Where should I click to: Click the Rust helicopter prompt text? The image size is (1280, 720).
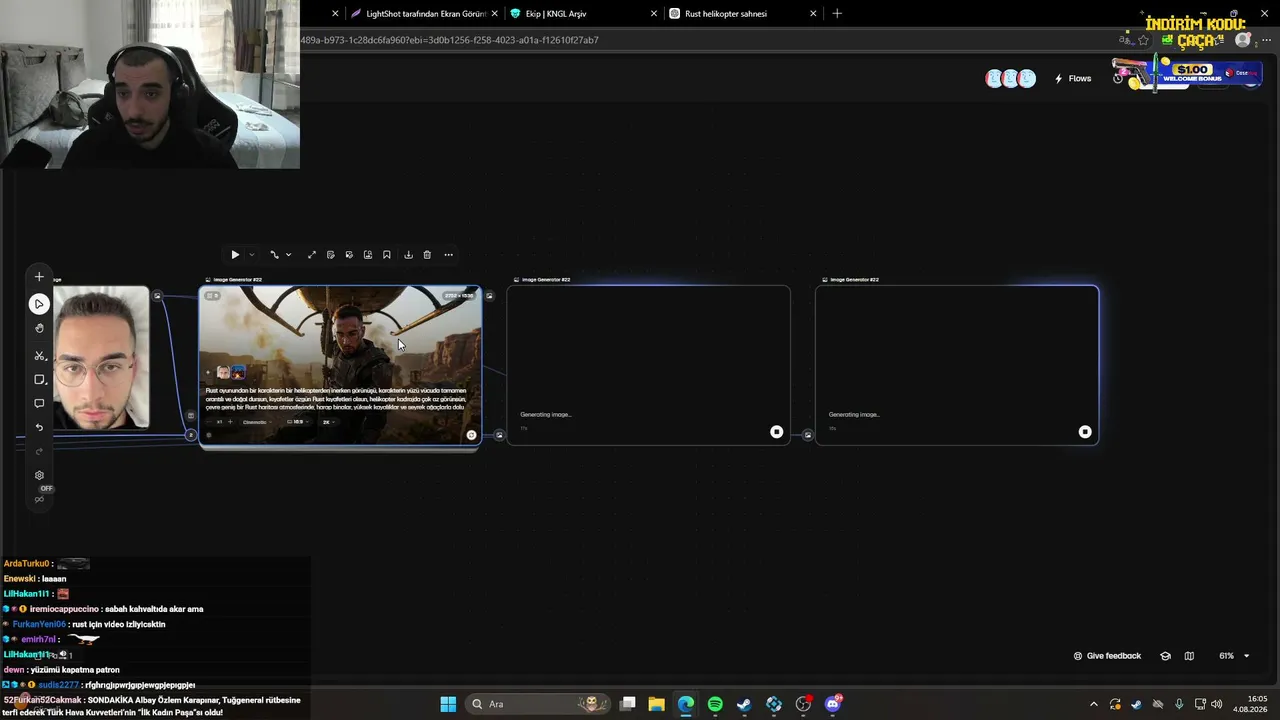[336, 399]
